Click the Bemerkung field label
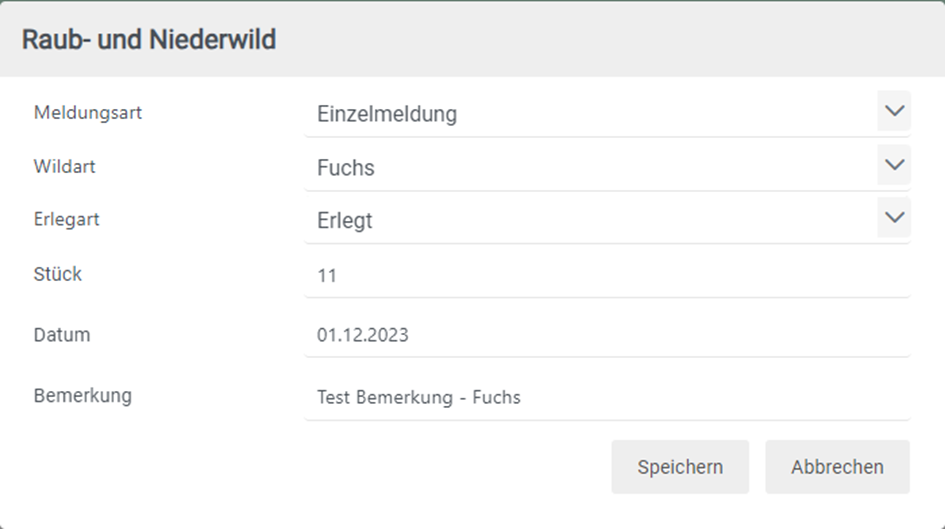 tap(83, 396)
